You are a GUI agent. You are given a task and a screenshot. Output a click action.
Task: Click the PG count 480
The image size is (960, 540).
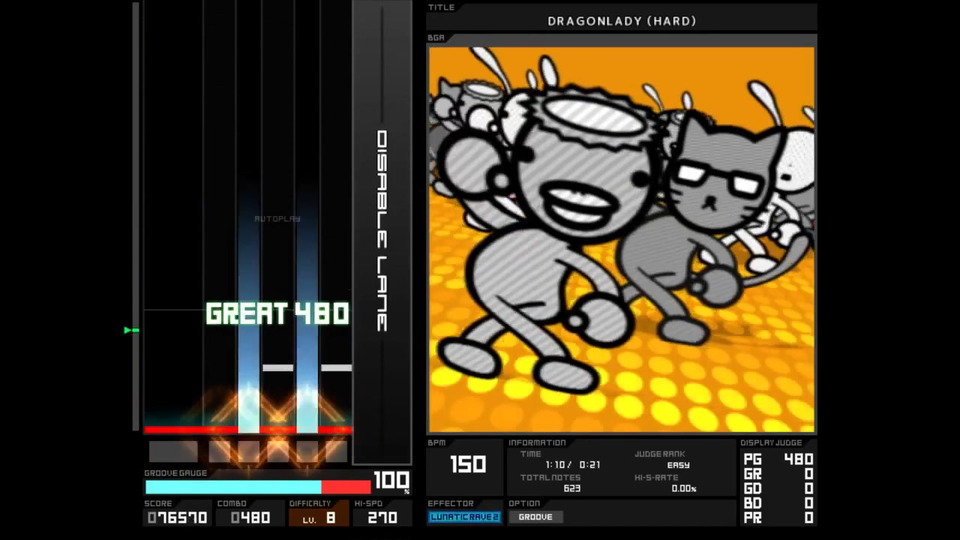click(798, 459)
